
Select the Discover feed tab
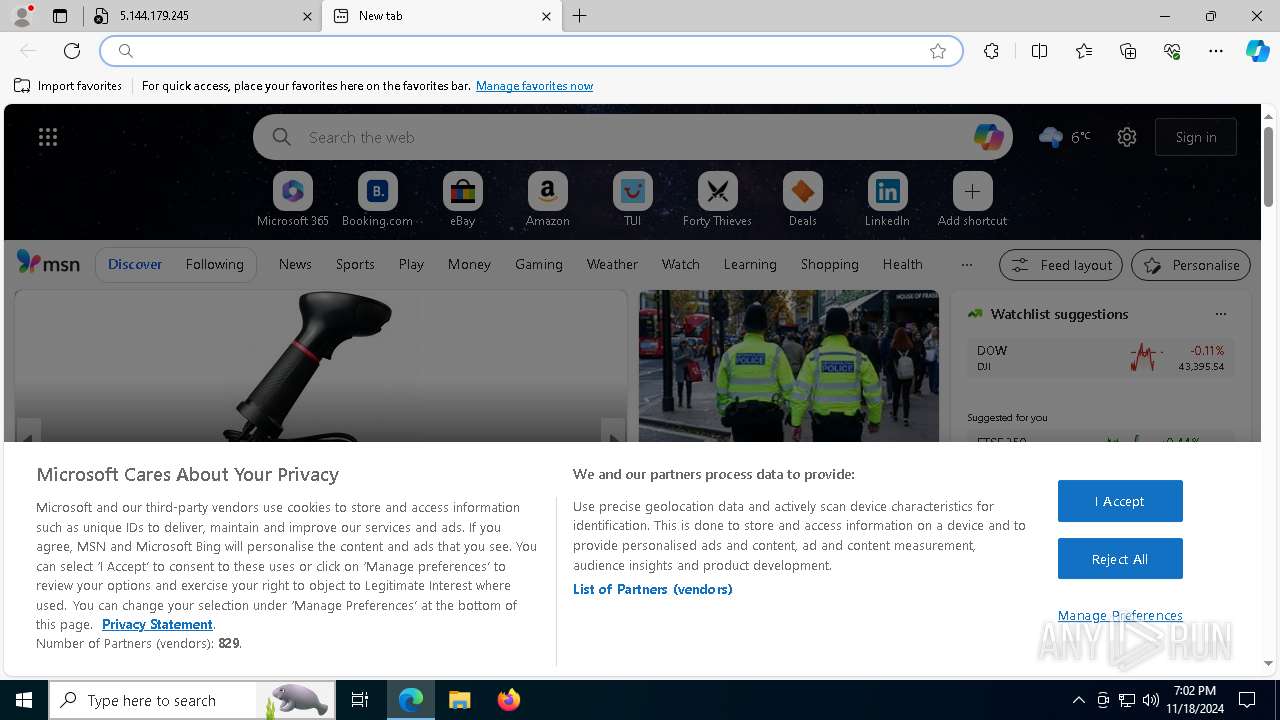[135, 264]
